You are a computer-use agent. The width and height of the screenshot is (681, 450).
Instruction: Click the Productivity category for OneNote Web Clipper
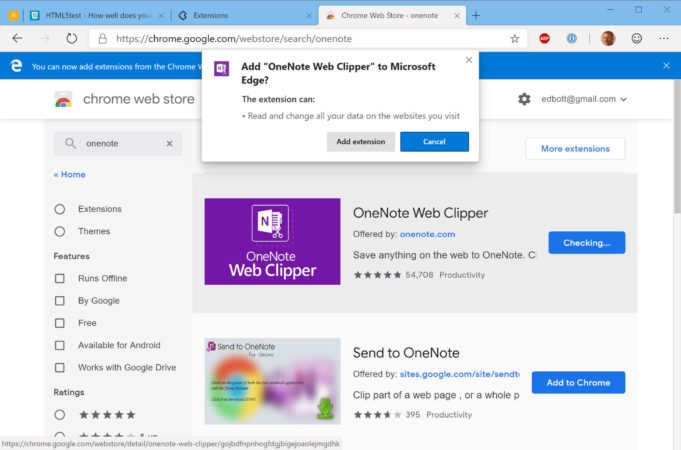click(462, 275)
